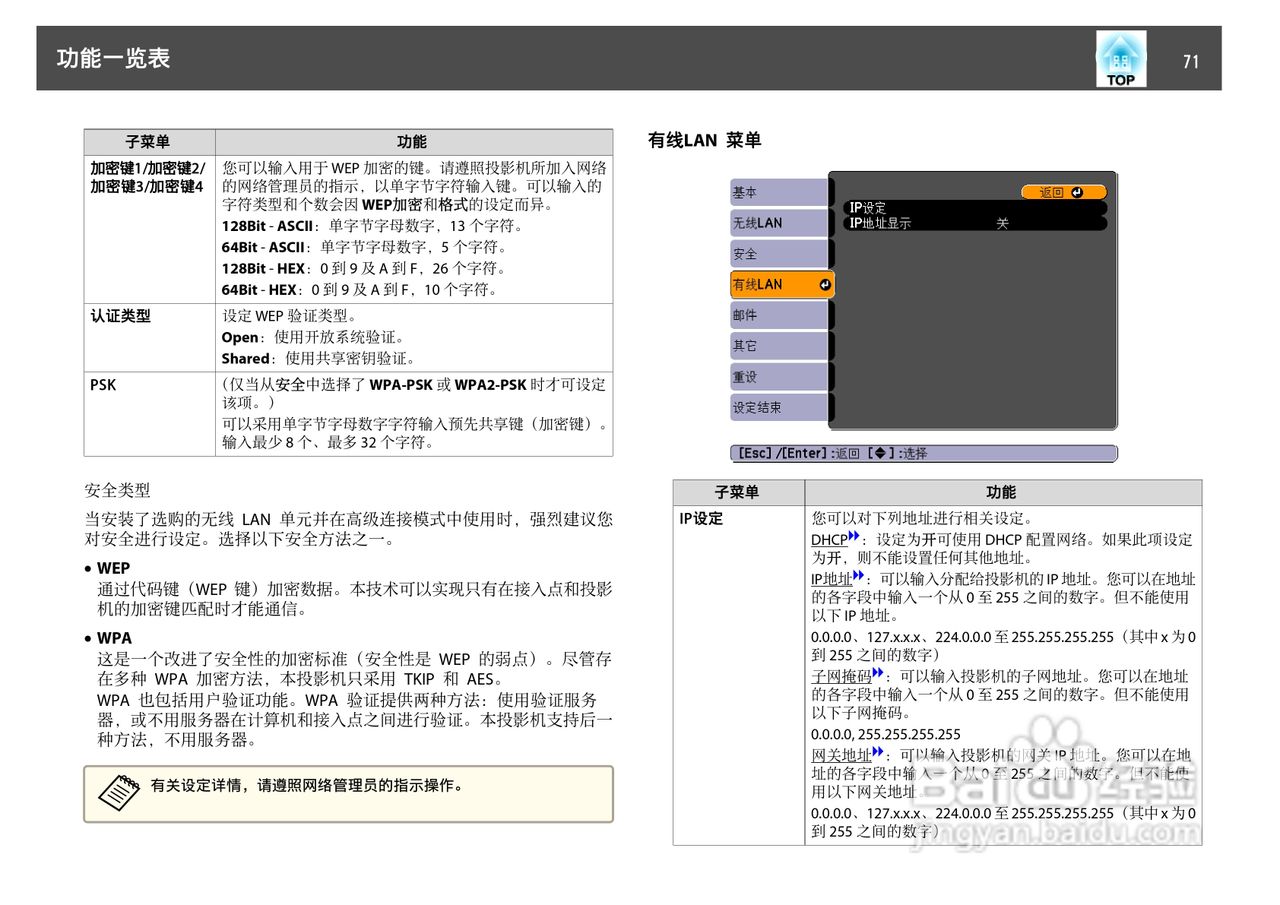Image resolution: width=1280 pixels, height=905 pixels.
Task: Click the [Esc]/[Enter] hint status bar
Action: [x=924, y=453]
